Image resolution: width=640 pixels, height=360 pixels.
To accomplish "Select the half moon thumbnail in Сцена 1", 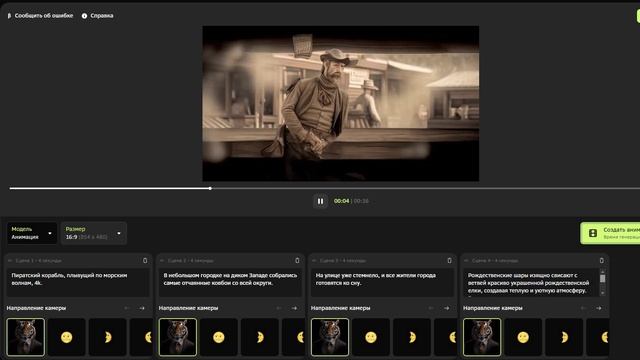I will pyautogui.click(x=107, y=337).
